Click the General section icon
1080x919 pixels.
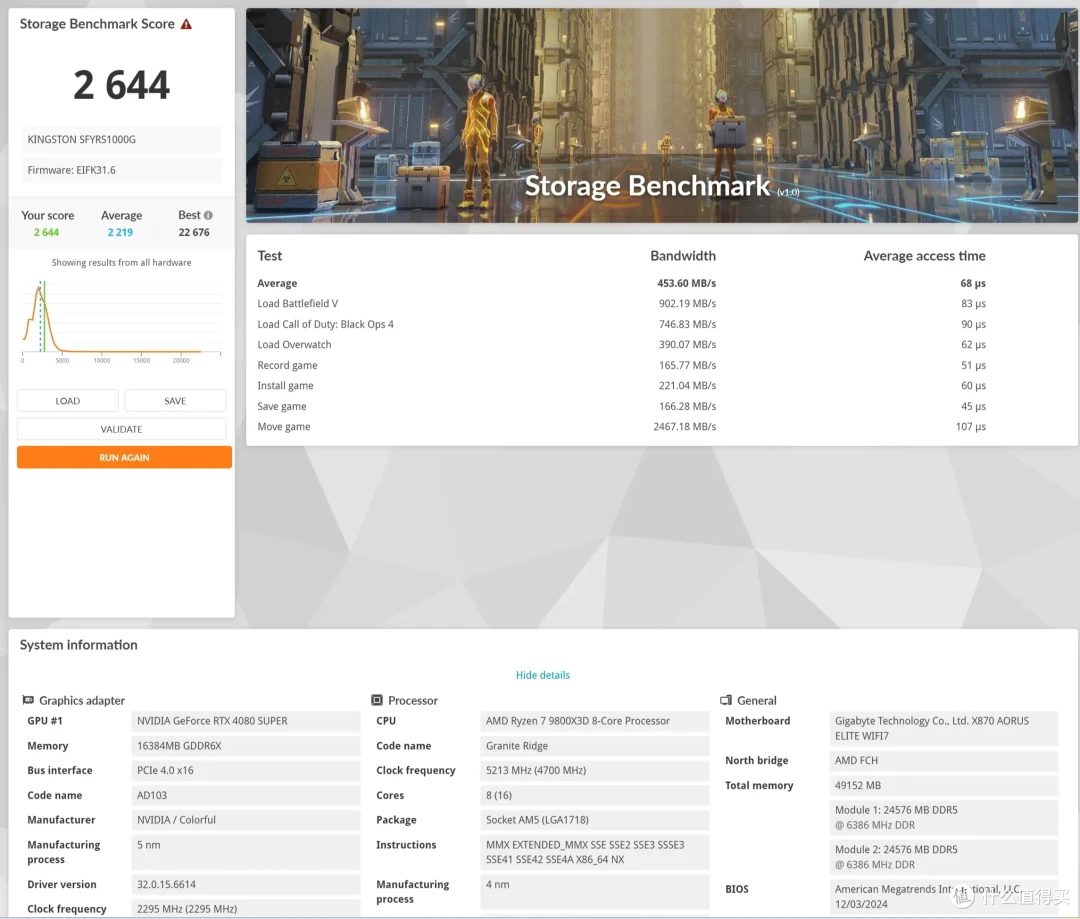[x=726, y=700]
